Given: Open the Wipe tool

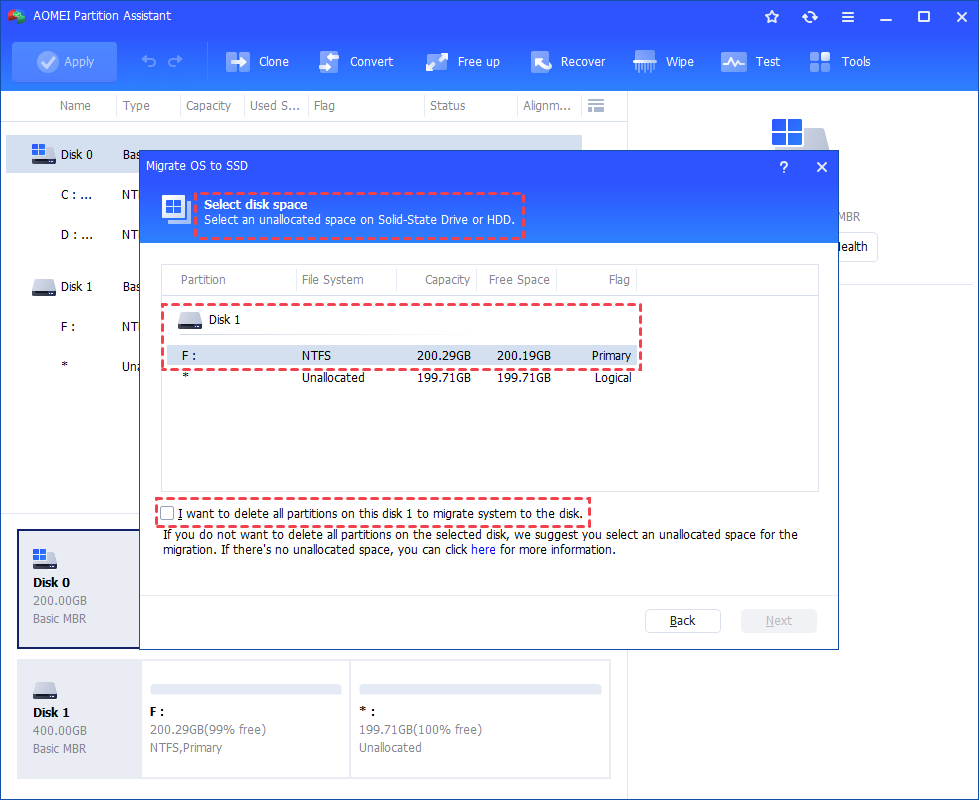Looking at the screenshot, I should pyautogui.click(x=663, y=62).
